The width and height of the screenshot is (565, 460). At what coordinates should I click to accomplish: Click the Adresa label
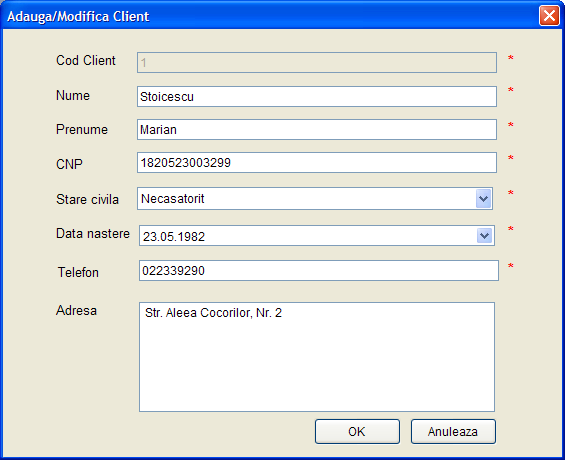[x=76, y=311]
